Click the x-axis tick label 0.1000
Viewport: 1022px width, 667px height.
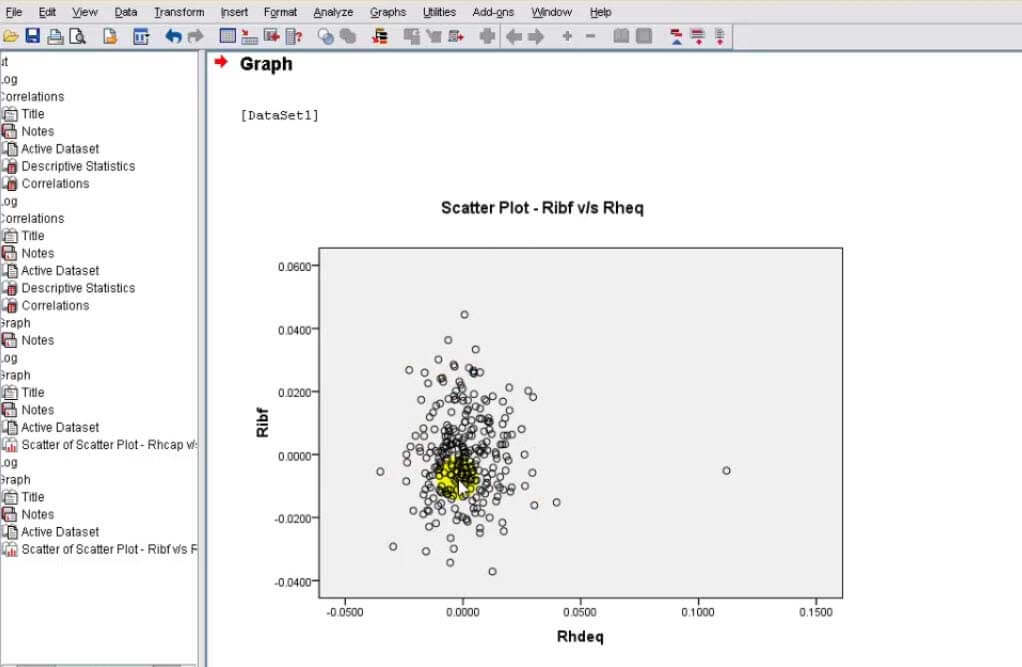698,612
